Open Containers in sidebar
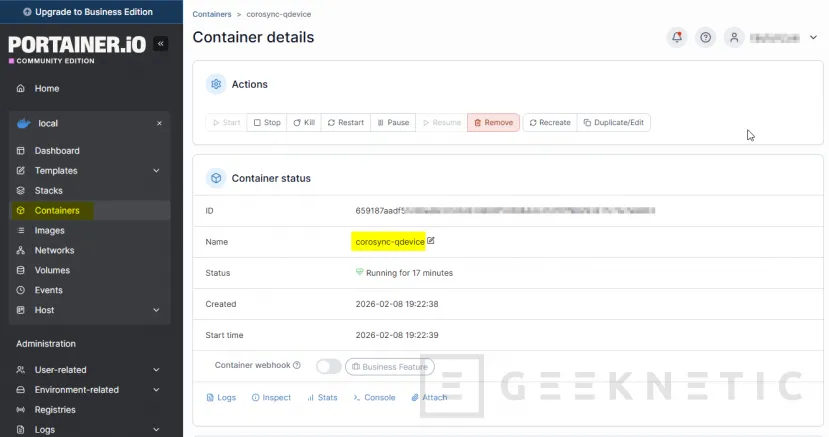This screenshot has height=437, width=829. pos(57,210)
